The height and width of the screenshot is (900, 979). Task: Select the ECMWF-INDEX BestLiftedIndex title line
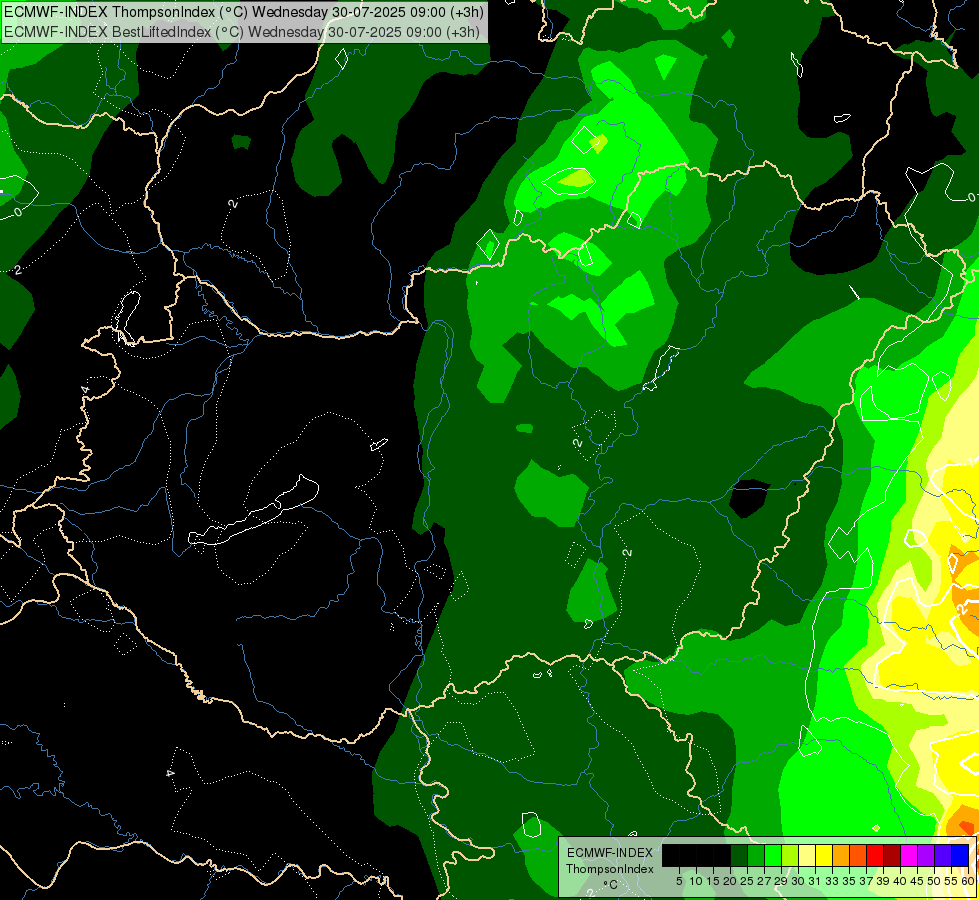click(242, 31)
